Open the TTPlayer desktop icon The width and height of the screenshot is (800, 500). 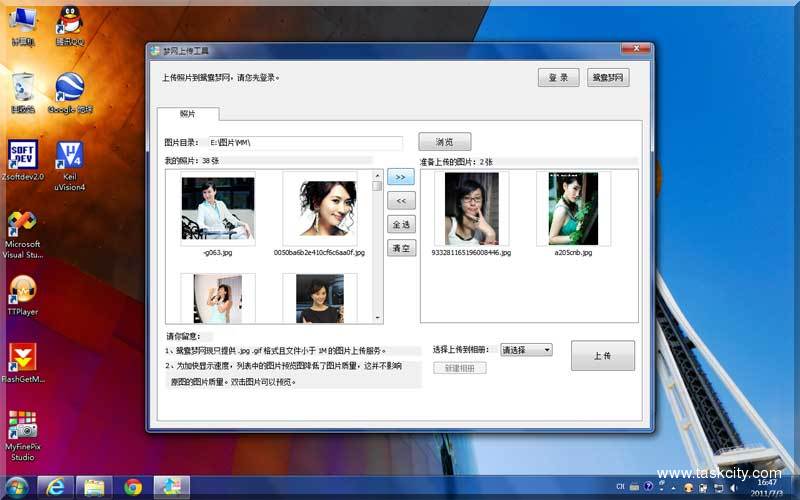pyautogui.click(x=22, y=291)
